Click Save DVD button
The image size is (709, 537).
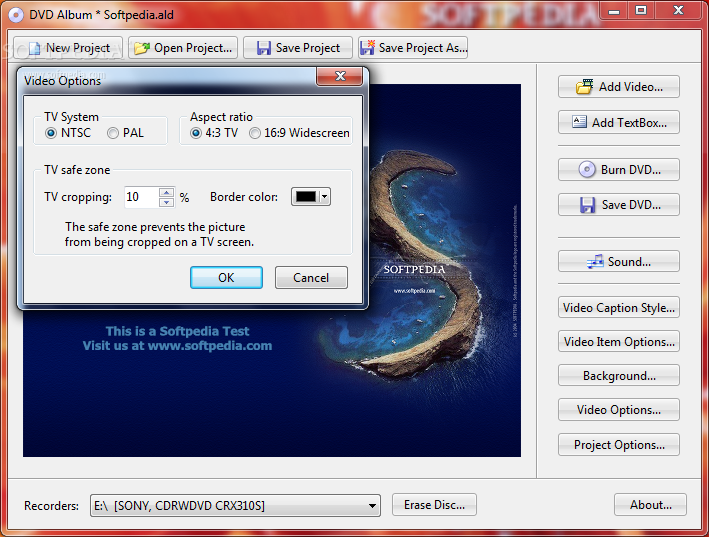click(619, 205)
